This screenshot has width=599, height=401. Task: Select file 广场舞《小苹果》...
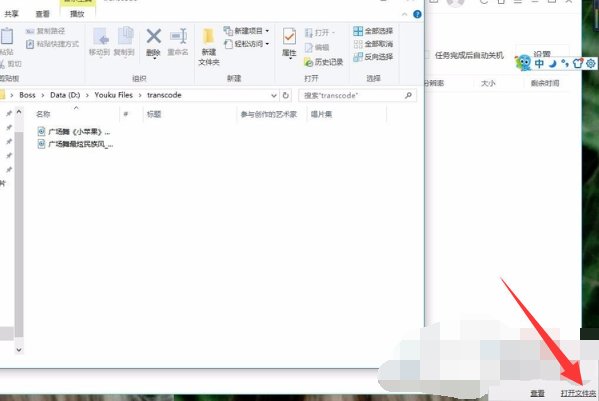(x=74, y=132)
